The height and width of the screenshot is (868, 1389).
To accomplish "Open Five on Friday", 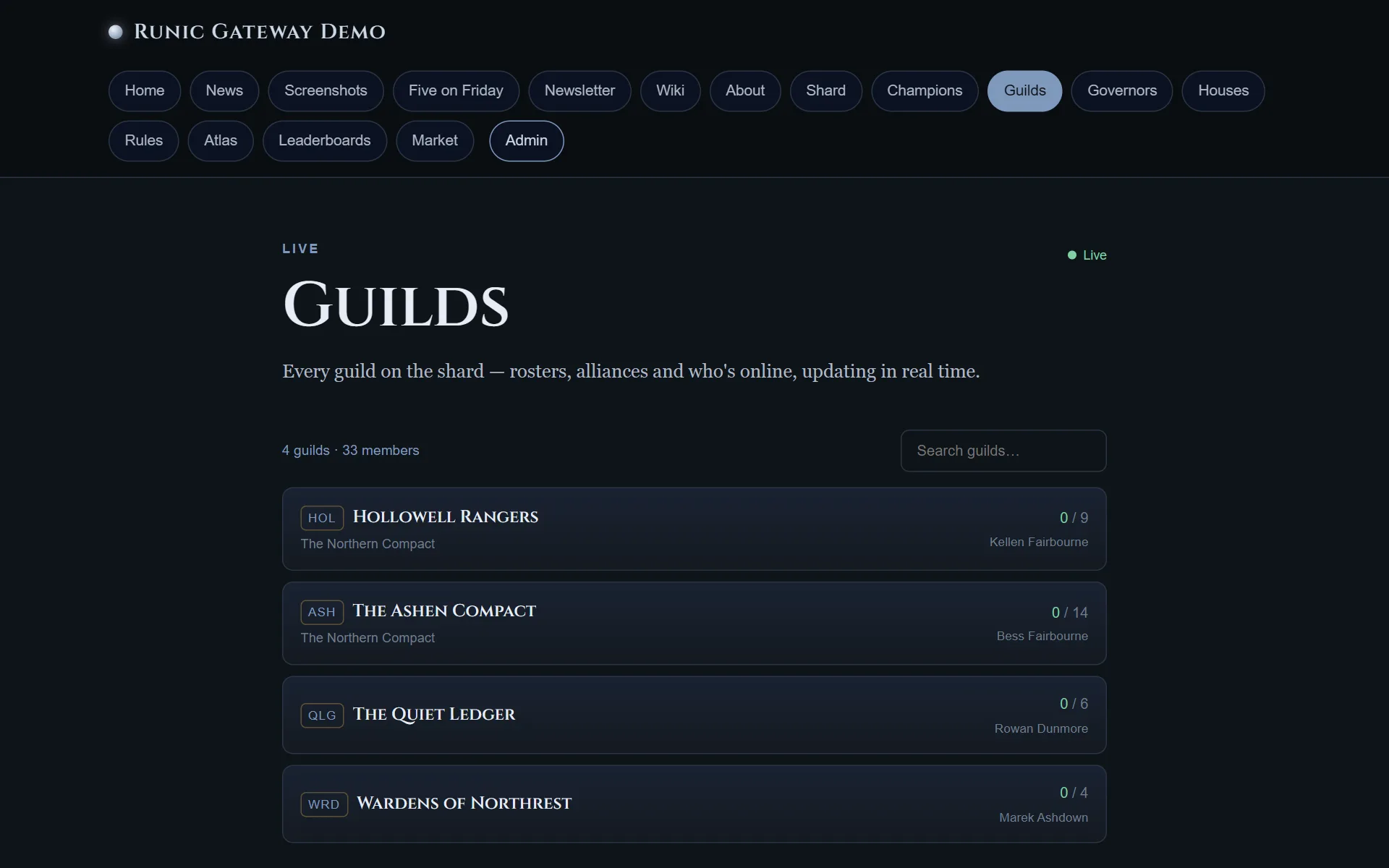I will 456,91.
